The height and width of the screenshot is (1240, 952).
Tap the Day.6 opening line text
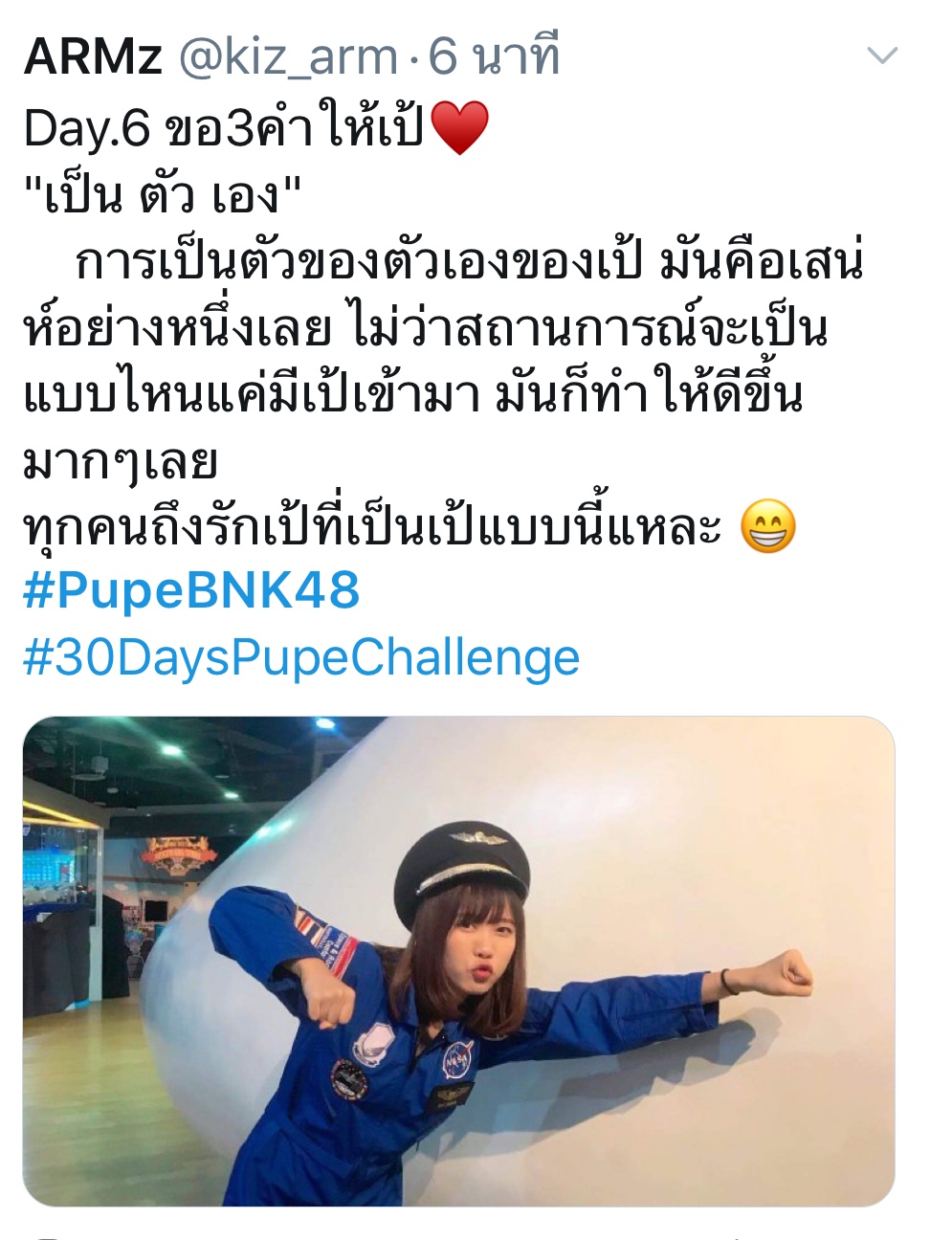point(256,129)
